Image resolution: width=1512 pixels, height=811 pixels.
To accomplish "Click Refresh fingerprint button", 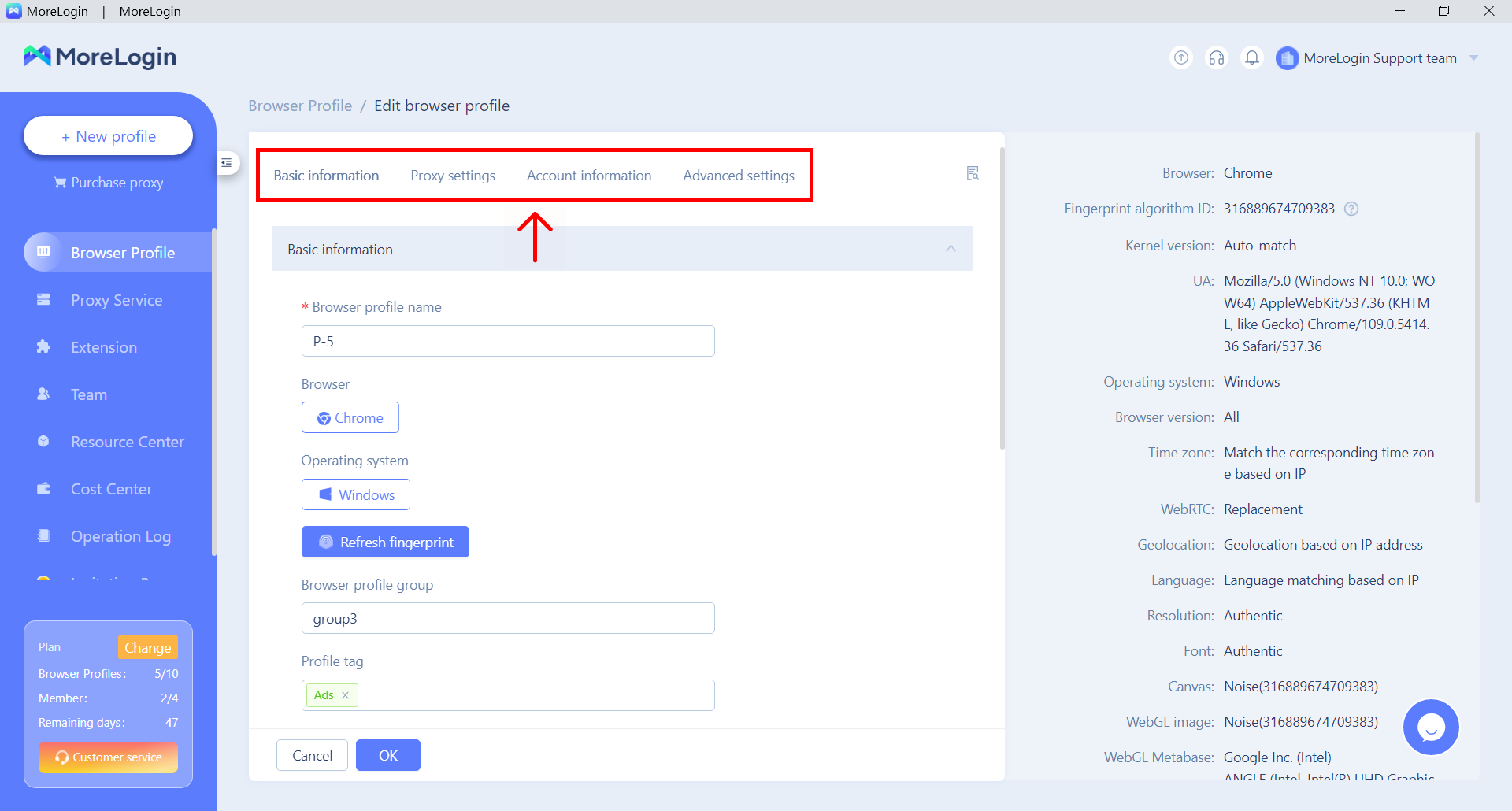I will pos(385,542).
